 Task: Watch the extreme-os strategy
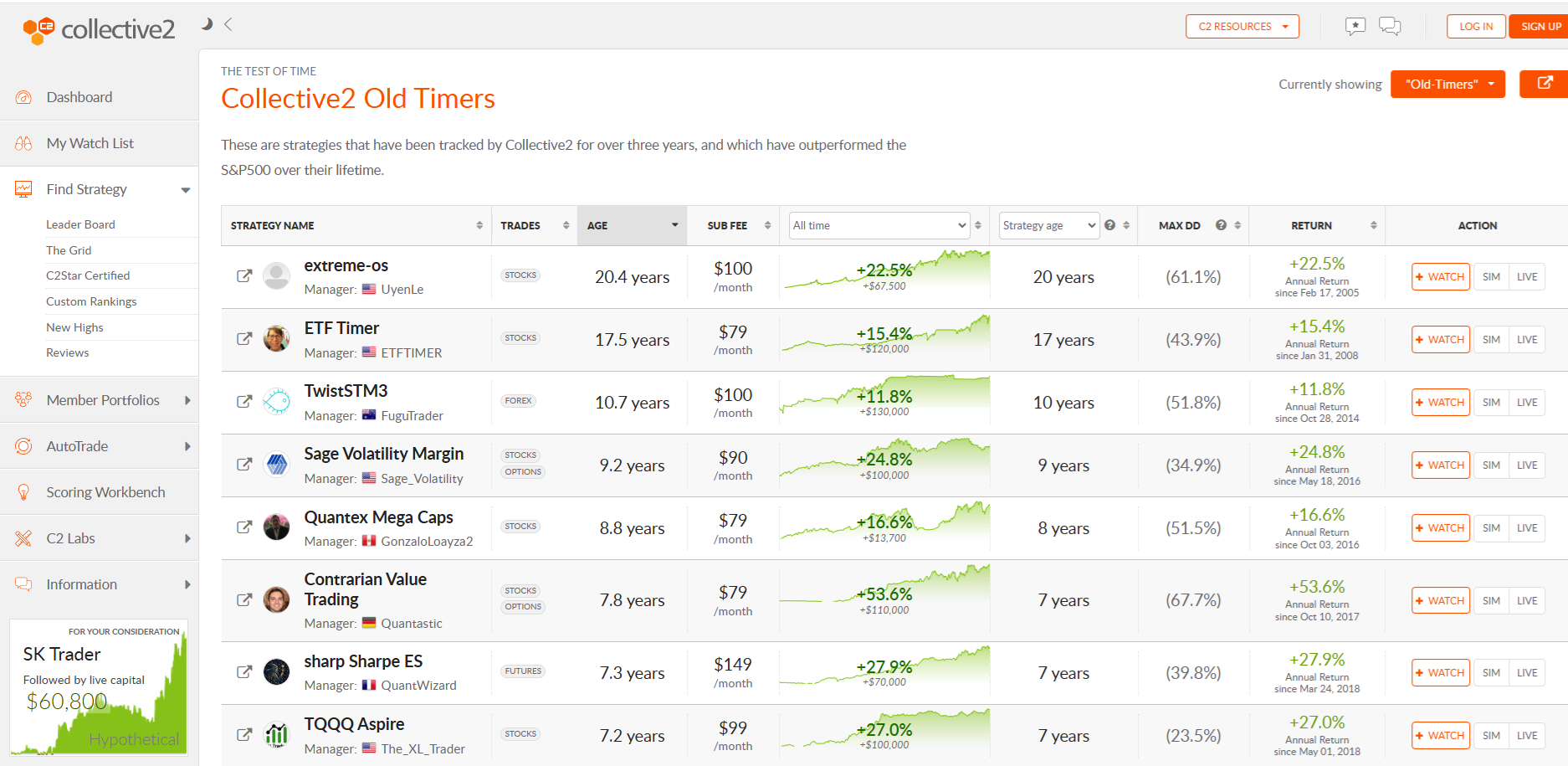pos(1441,276)
